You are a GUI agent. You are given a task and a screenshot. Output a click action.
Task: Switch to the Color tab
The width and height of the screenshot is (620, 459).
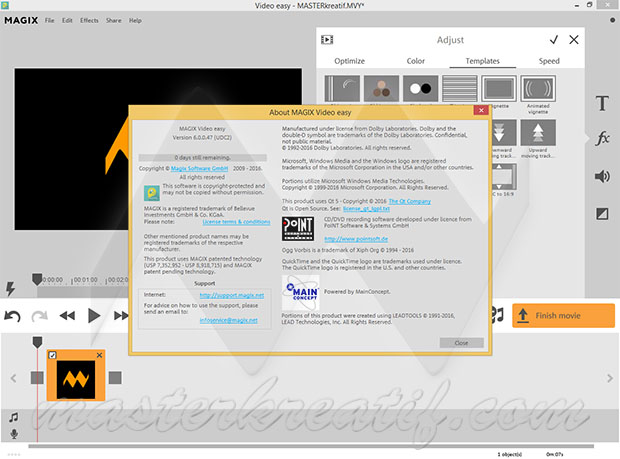point(416,61)
